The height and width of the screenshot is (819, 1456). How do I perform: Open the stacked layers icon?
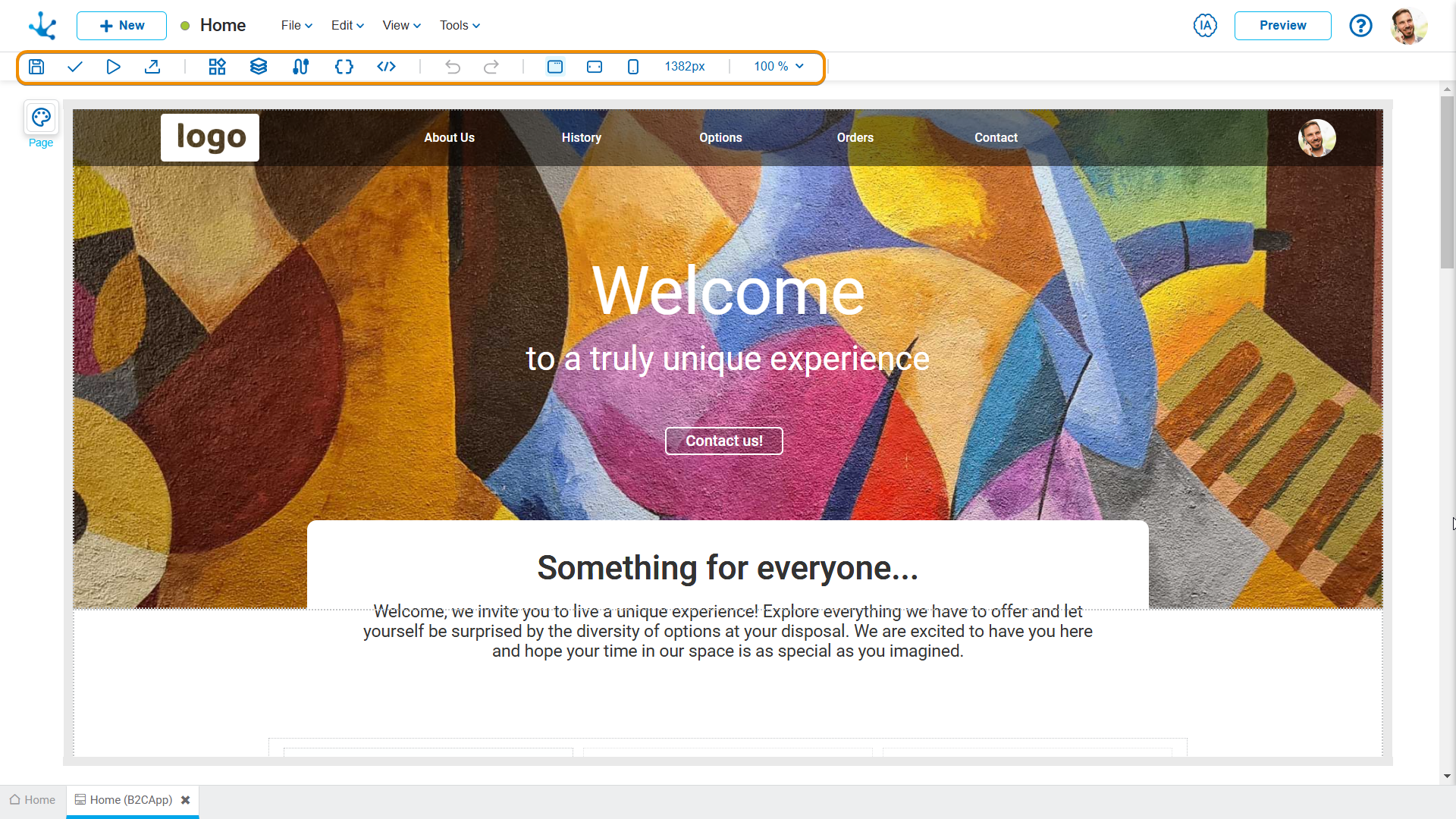click(x=259, y=67)
